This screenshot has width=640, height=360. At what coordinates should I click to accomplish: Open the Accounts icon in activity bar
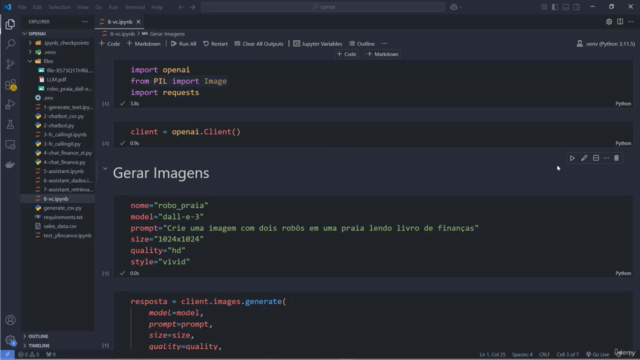[10, 320]
